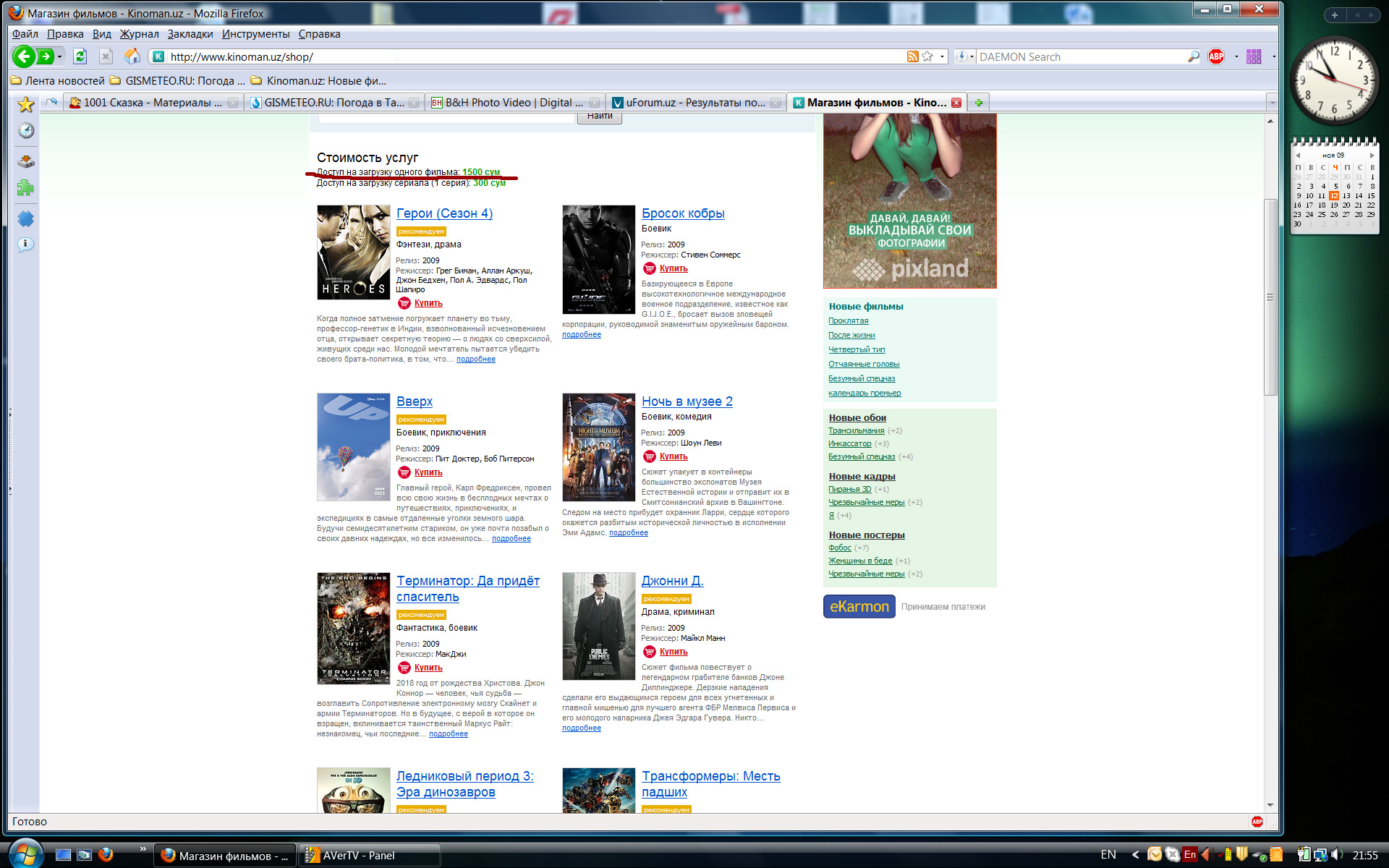
Task: Click the Adblock Plus toolbar icon
Action: click(x=1216, y=56)
